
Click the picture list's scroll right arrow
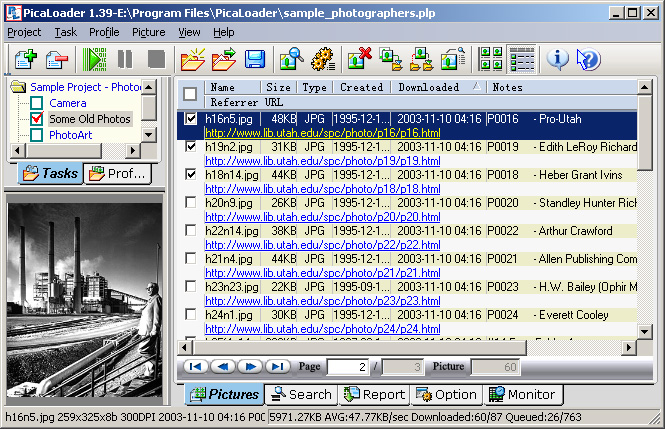tap(629, 348)
